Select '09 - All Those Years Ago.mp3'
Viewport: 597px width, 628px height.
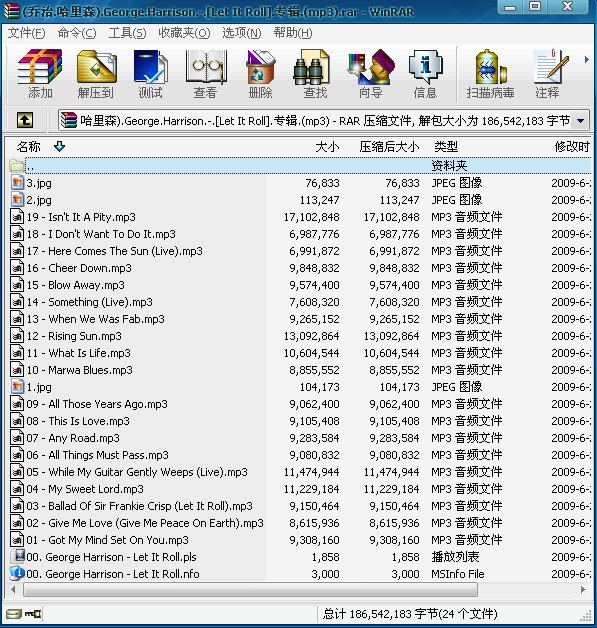tap(97, 404)
